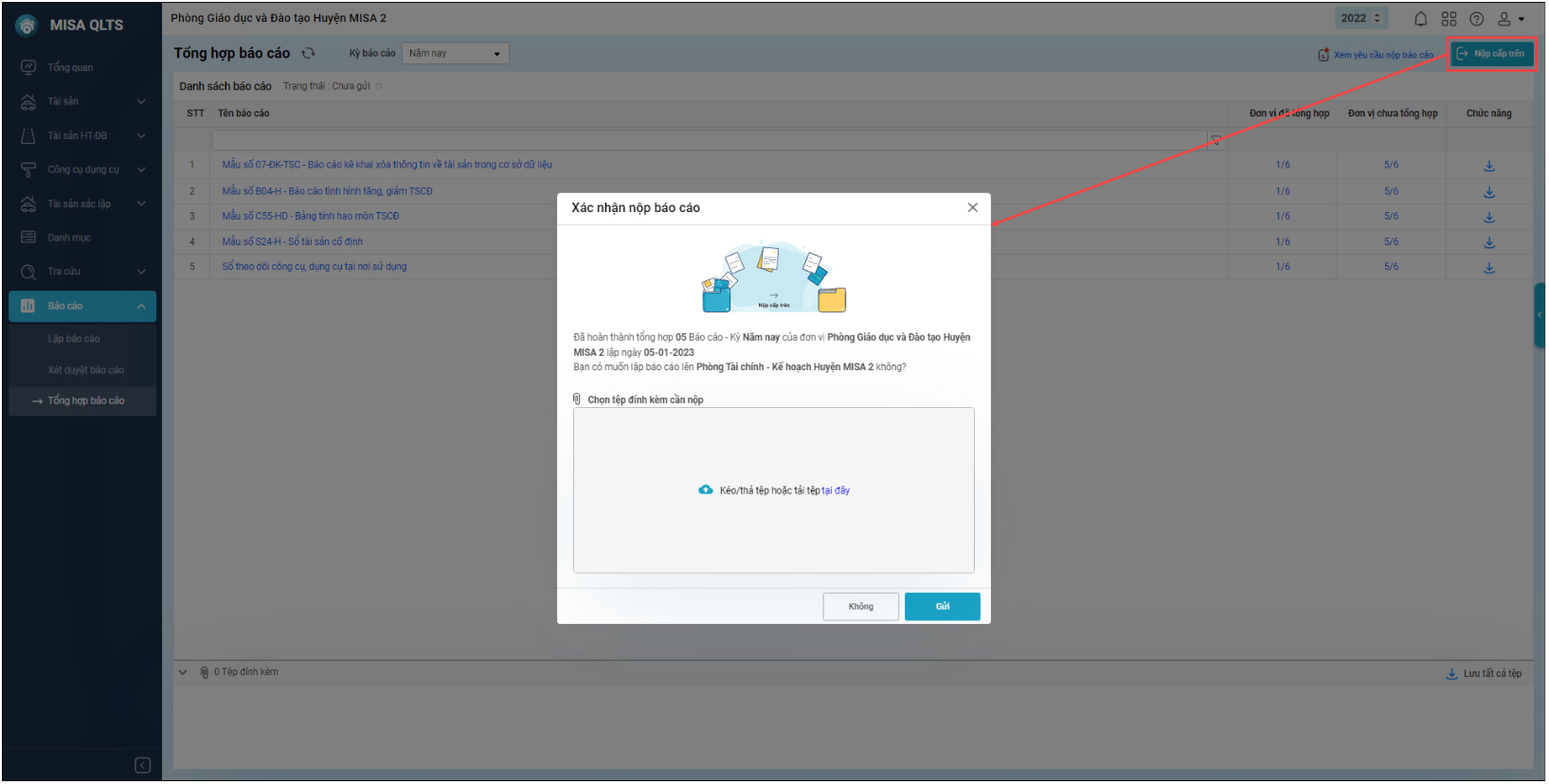Viewport: 1549px width, 784px height.
Task: Click the Chức năng column header
Action: (x=1489, y=114)
